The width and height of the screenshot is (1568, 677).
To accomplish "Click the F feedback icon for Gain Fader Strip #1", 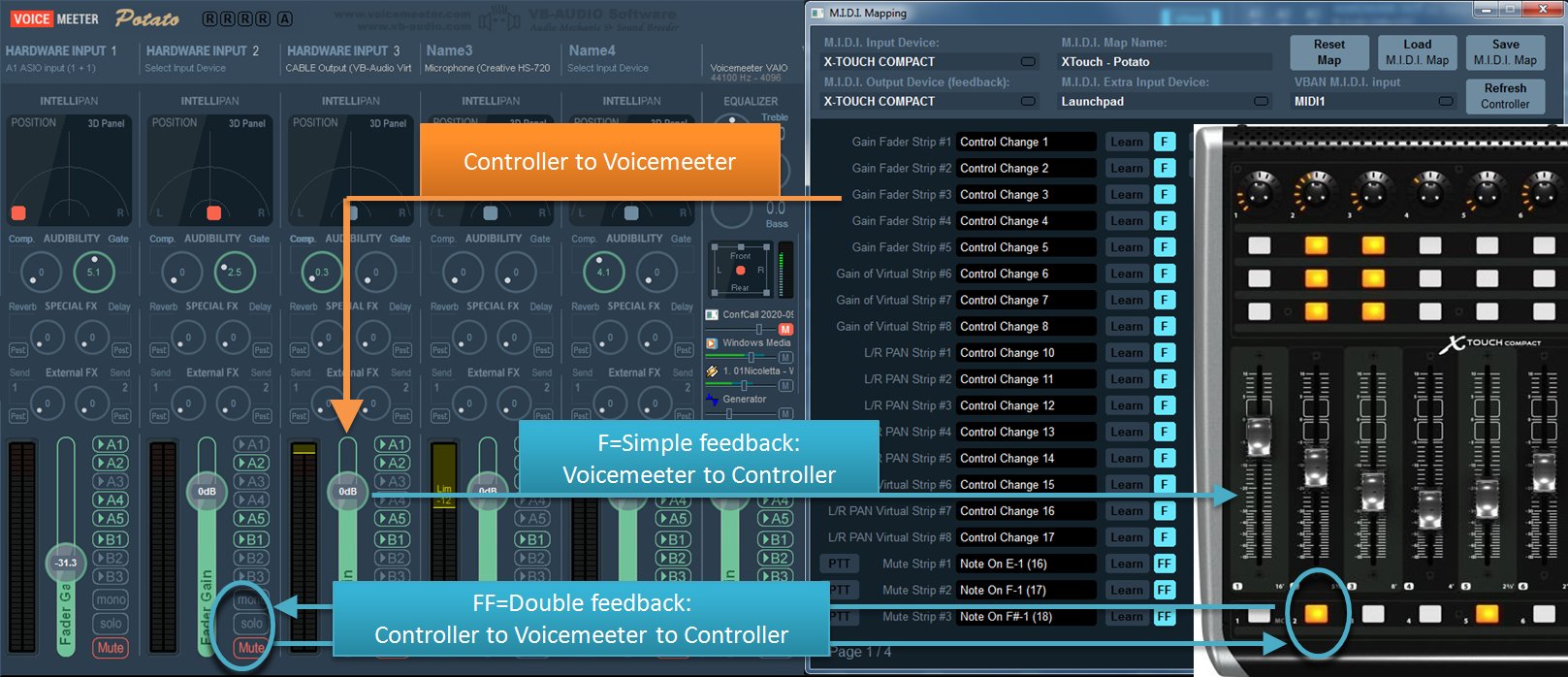I will (1165, 142).
